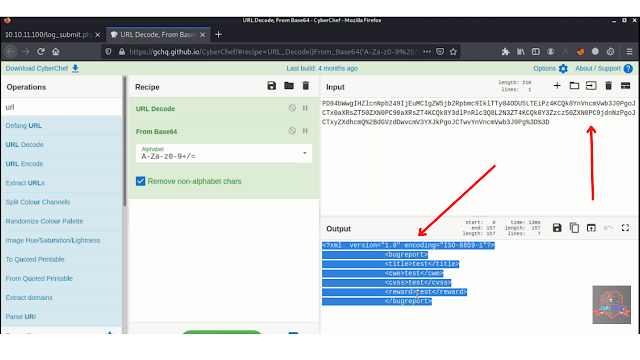640x360 pixels.
Task: Click Operations panel scrollbar
Action: [124, 141]
